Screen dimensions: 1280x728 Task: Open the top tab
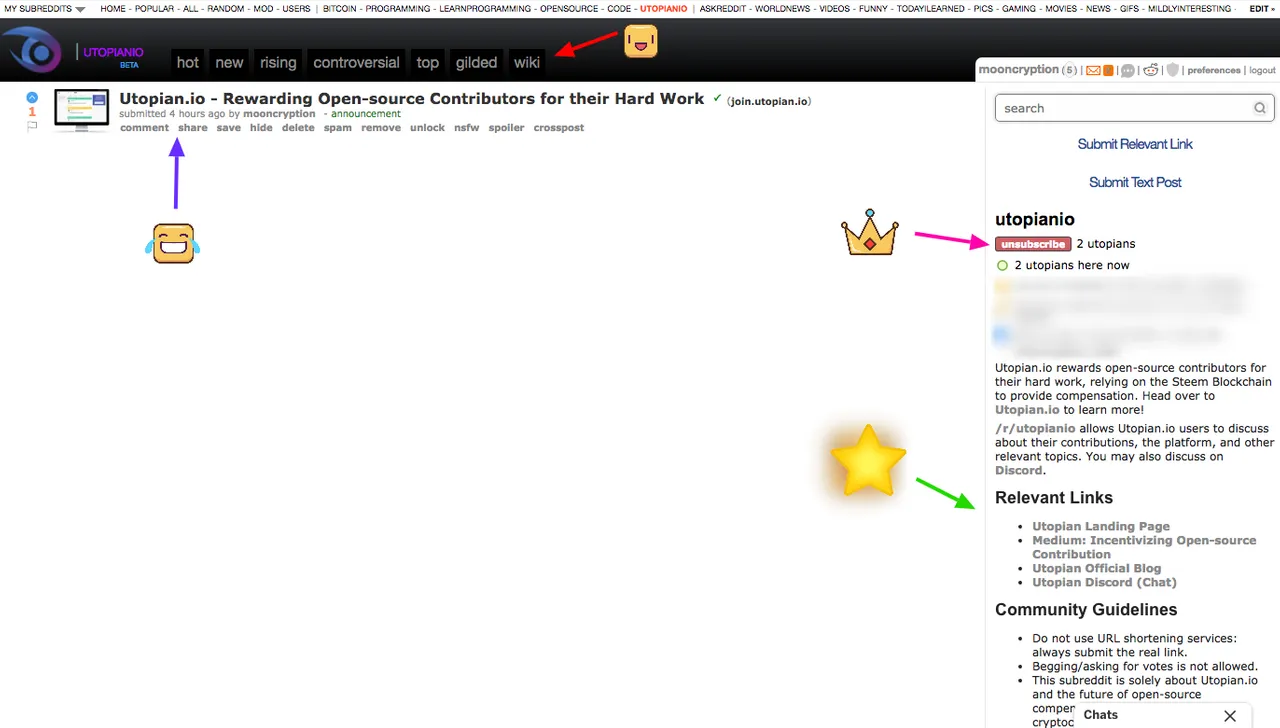coord(428,62)
